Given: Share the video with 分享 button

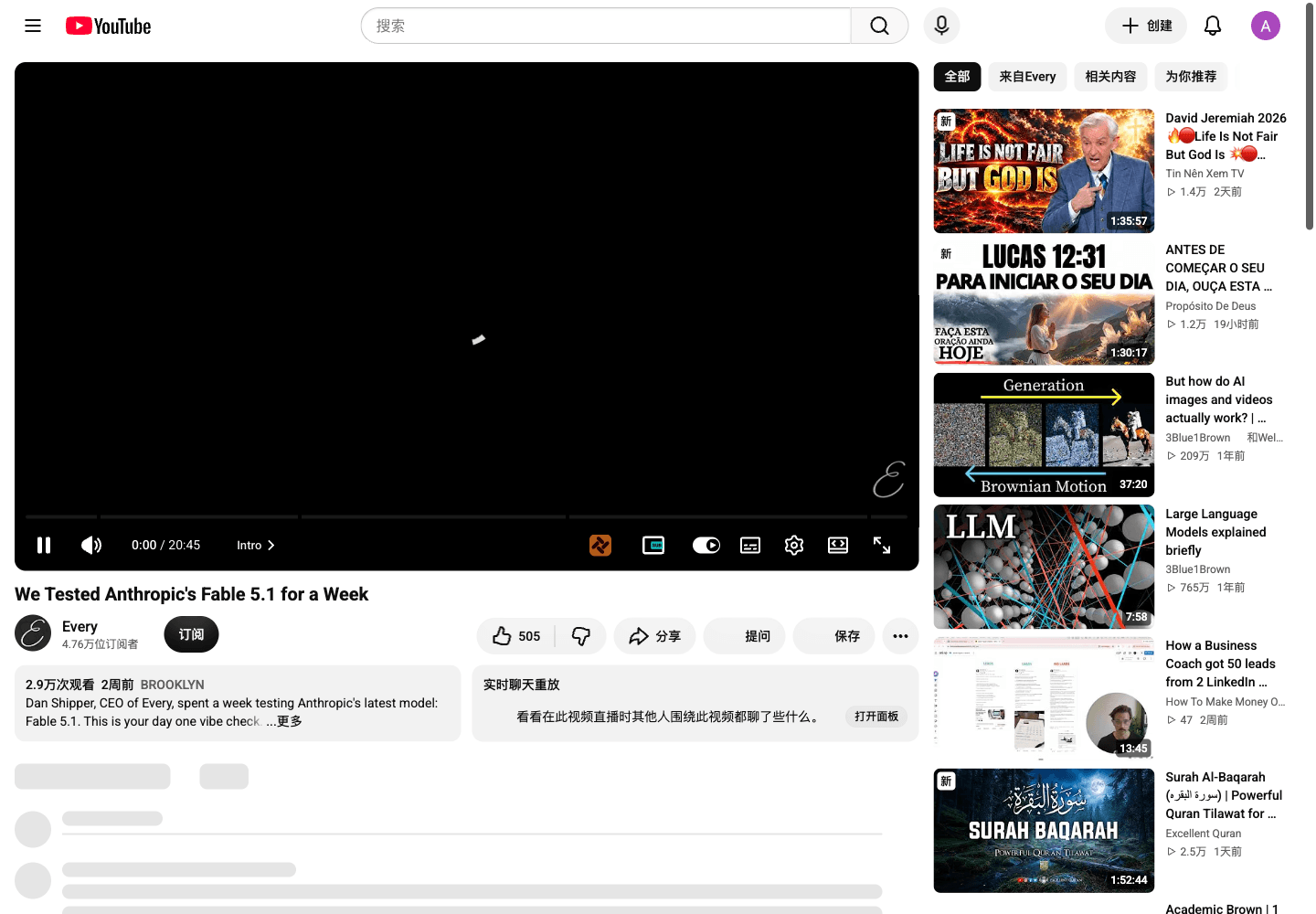Looking at the screenshot, I should [x=654, y=636].
